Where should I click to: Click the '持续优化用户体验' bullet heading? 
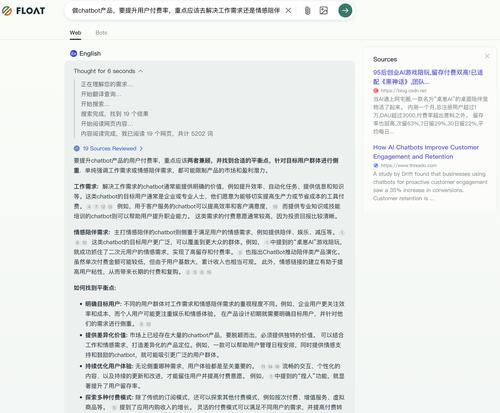pyautogui.click(x=109, y=366)
